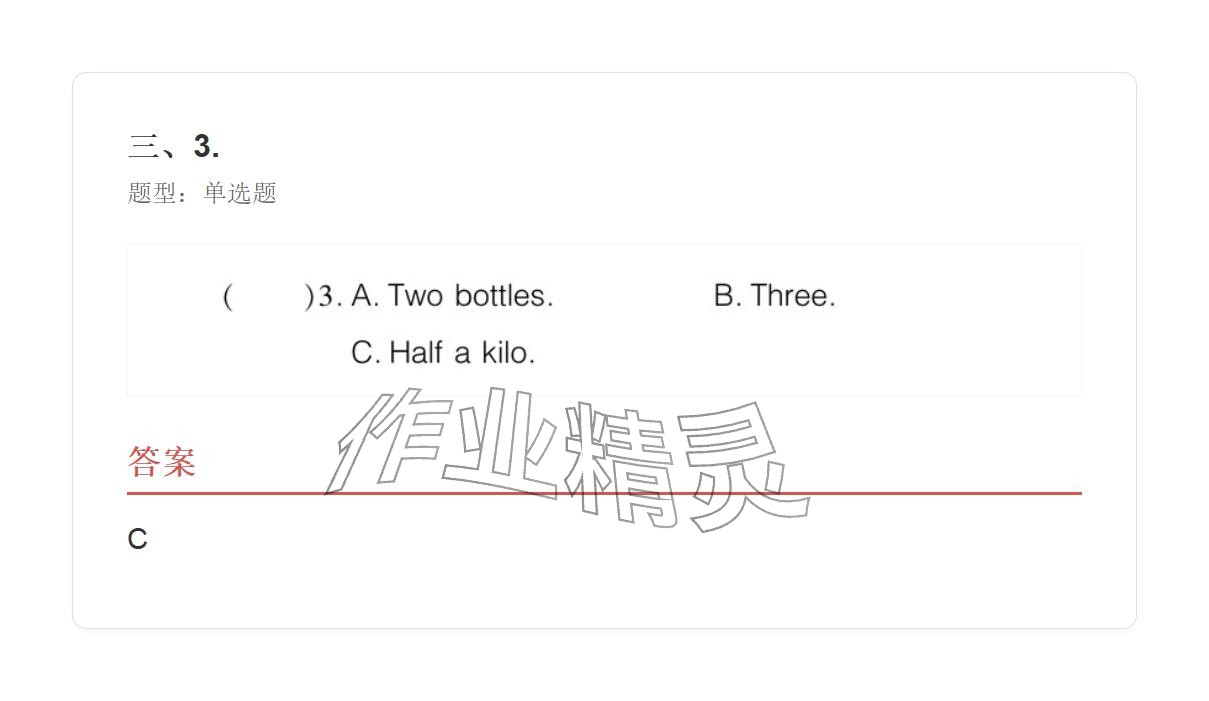1209x701 pixels.
Task: Select the "B." option letter
Action: click(x=727, y=296)
